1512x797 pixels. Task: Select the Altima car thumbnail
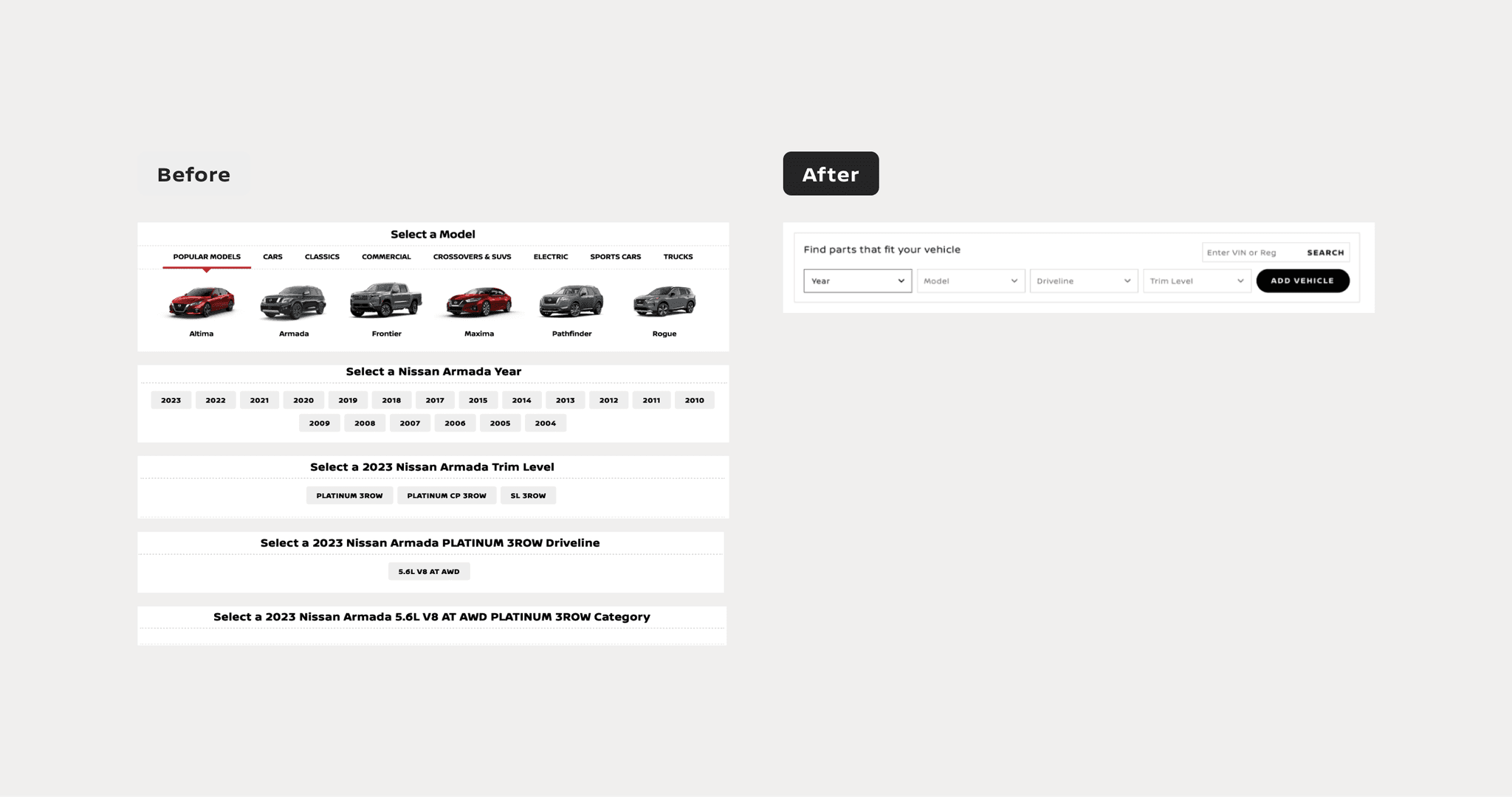[202, 302]
